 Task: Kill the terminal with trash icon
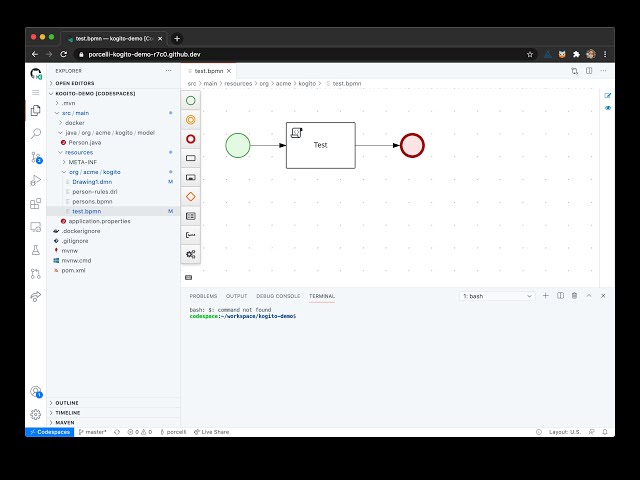click(x=574, y=296)
